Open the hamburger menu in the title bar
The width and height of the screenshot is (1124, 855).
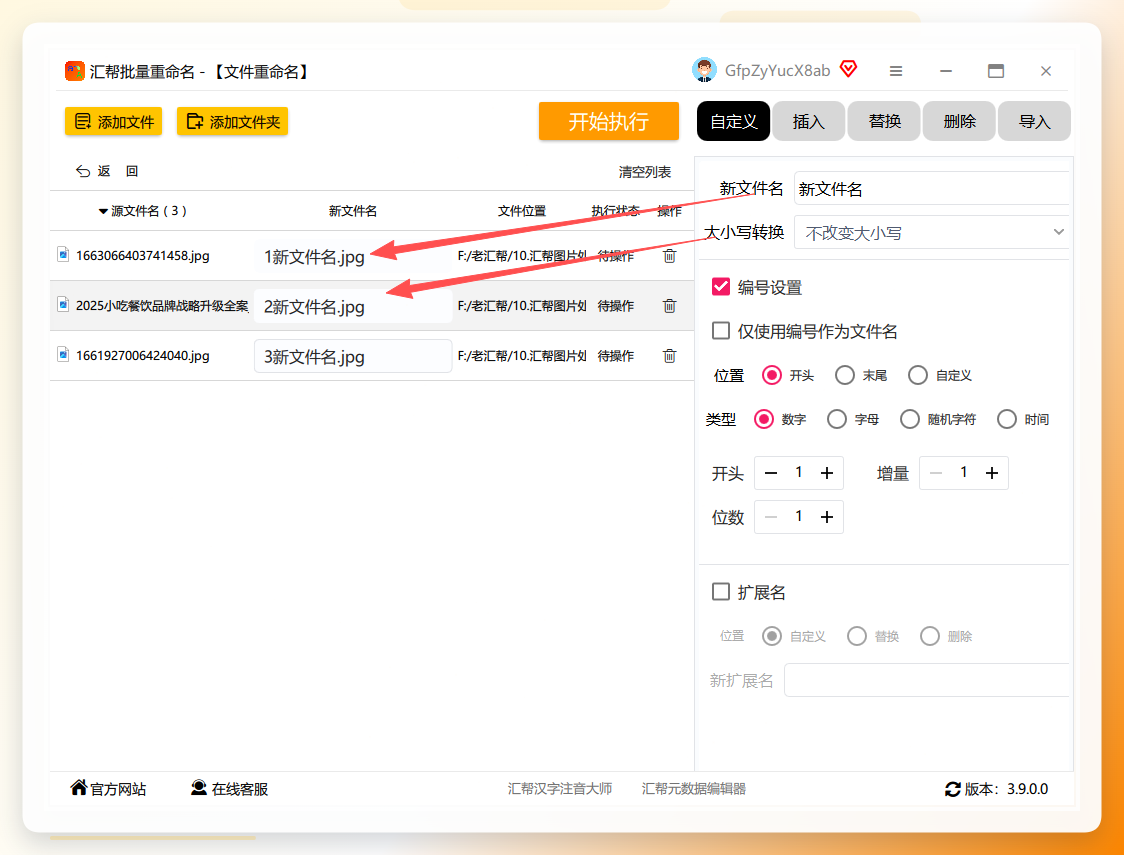(x=895, y=71)
